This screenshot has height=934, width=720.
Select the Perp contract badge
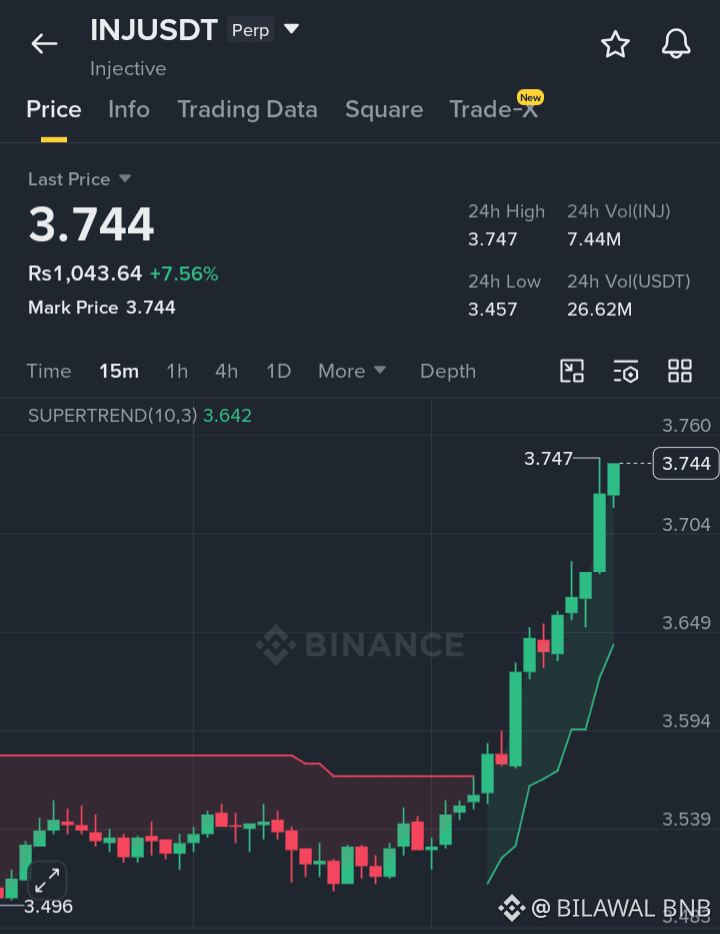(250, 30)
